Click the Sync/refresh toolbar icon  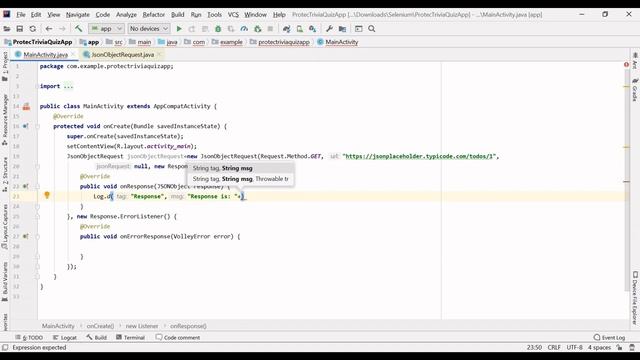(x=33, y=29)
